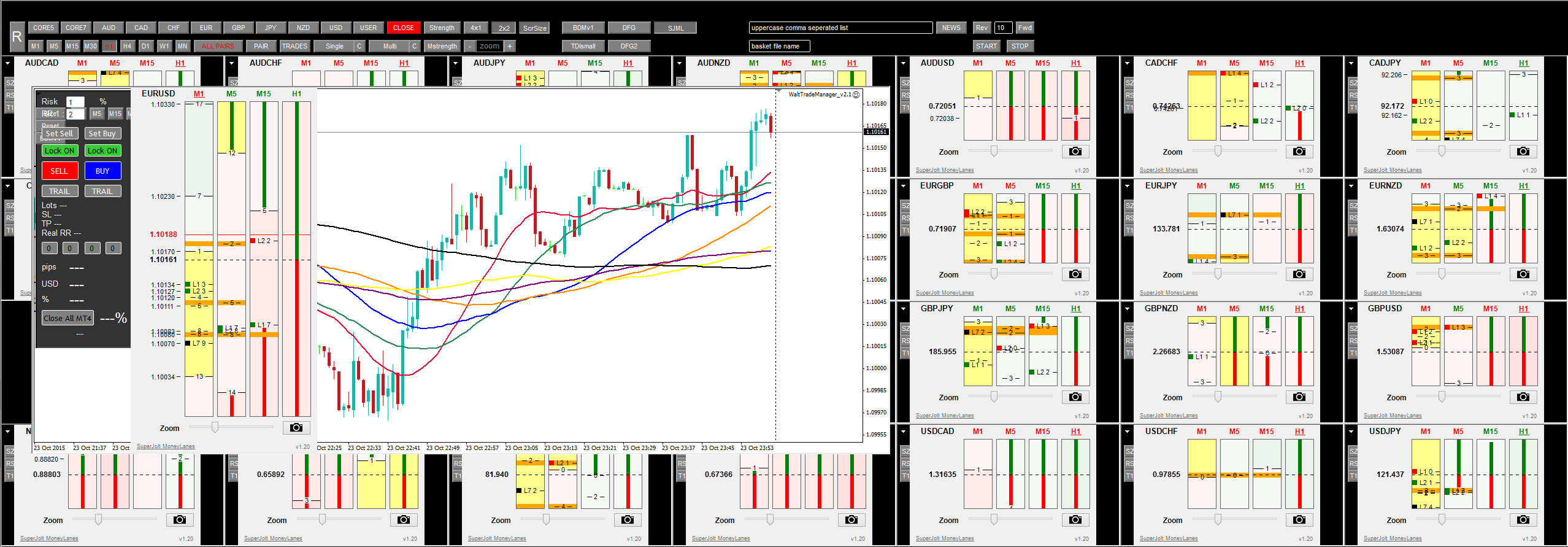
Task: Click the C button next to Single
Action: tap(359, 46)
